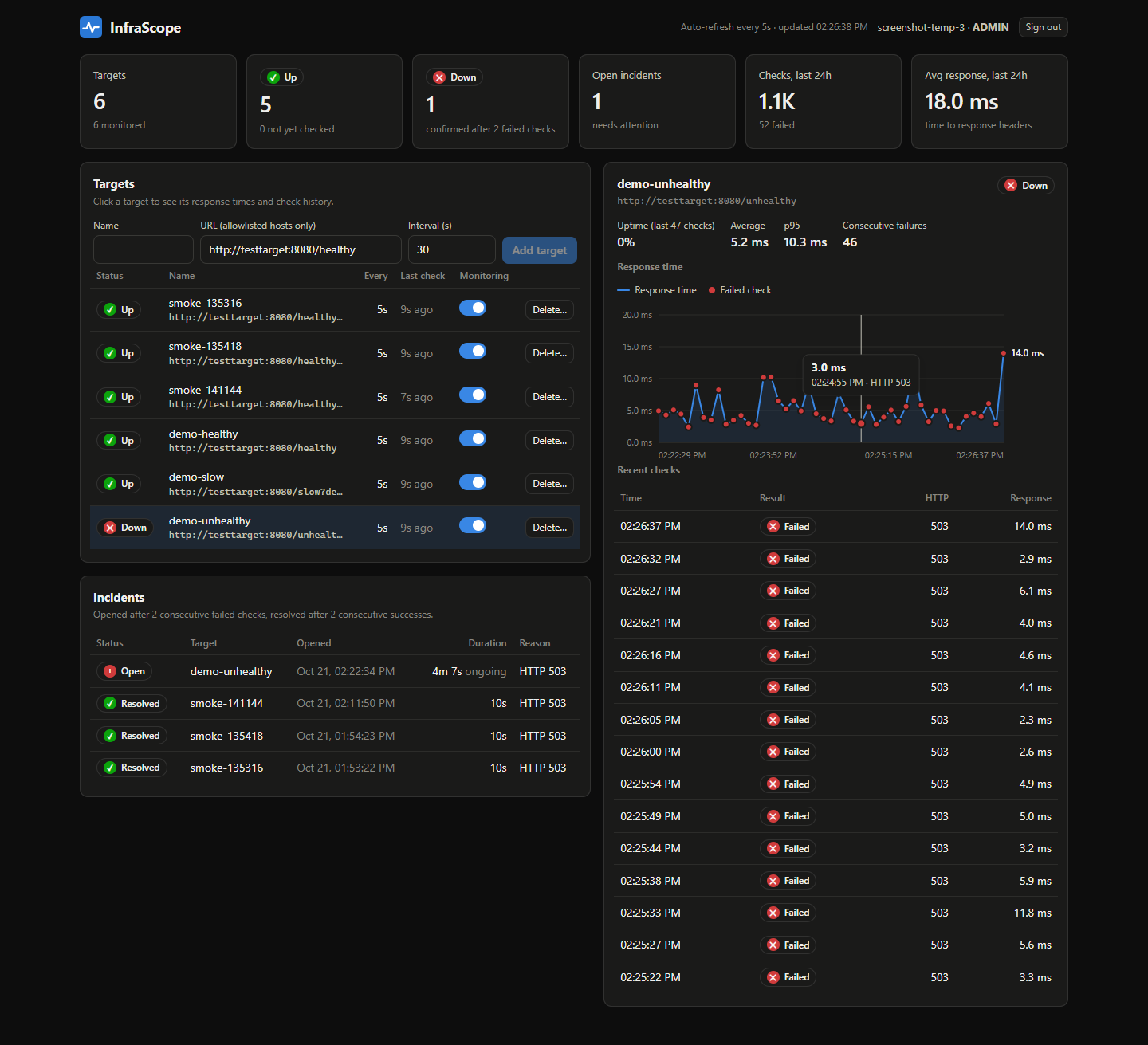Click the Failed check legend entry

[x=740, y=290]
